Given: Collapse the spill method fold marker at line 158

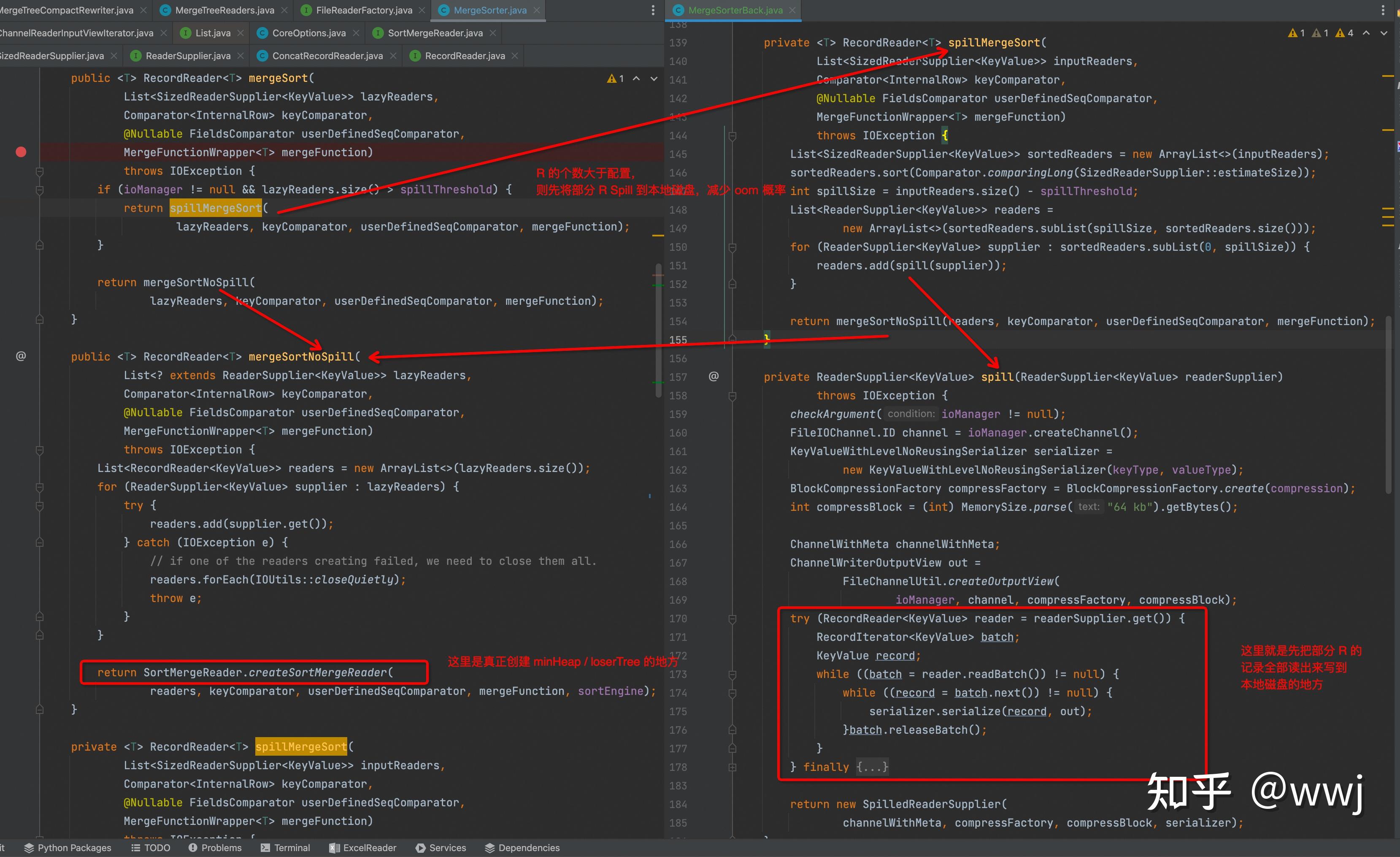Looking at the screenshot, I should [x=732, y=396].
